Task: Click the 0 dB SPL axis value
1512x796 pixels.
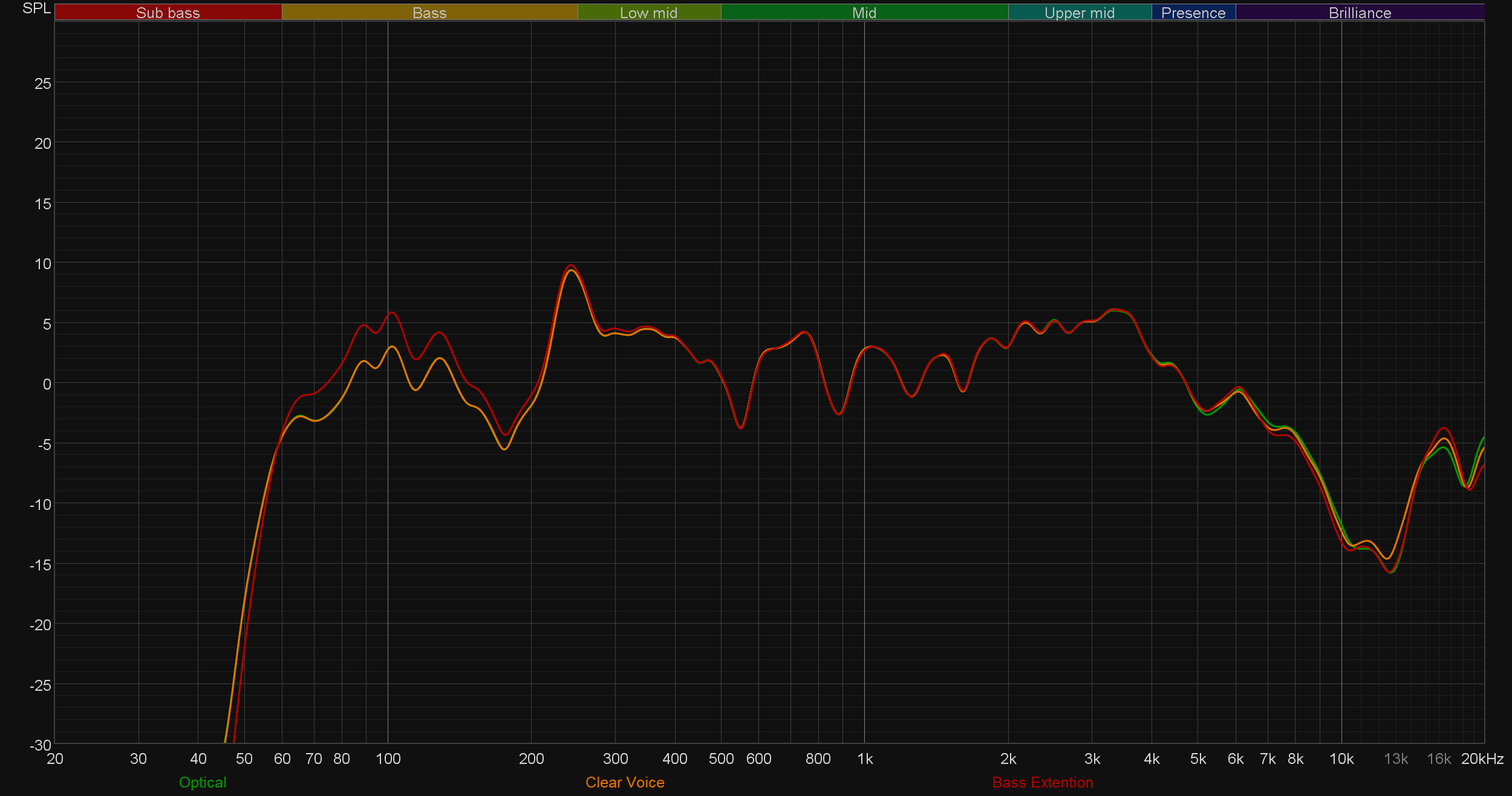Action: click(47, 384)
